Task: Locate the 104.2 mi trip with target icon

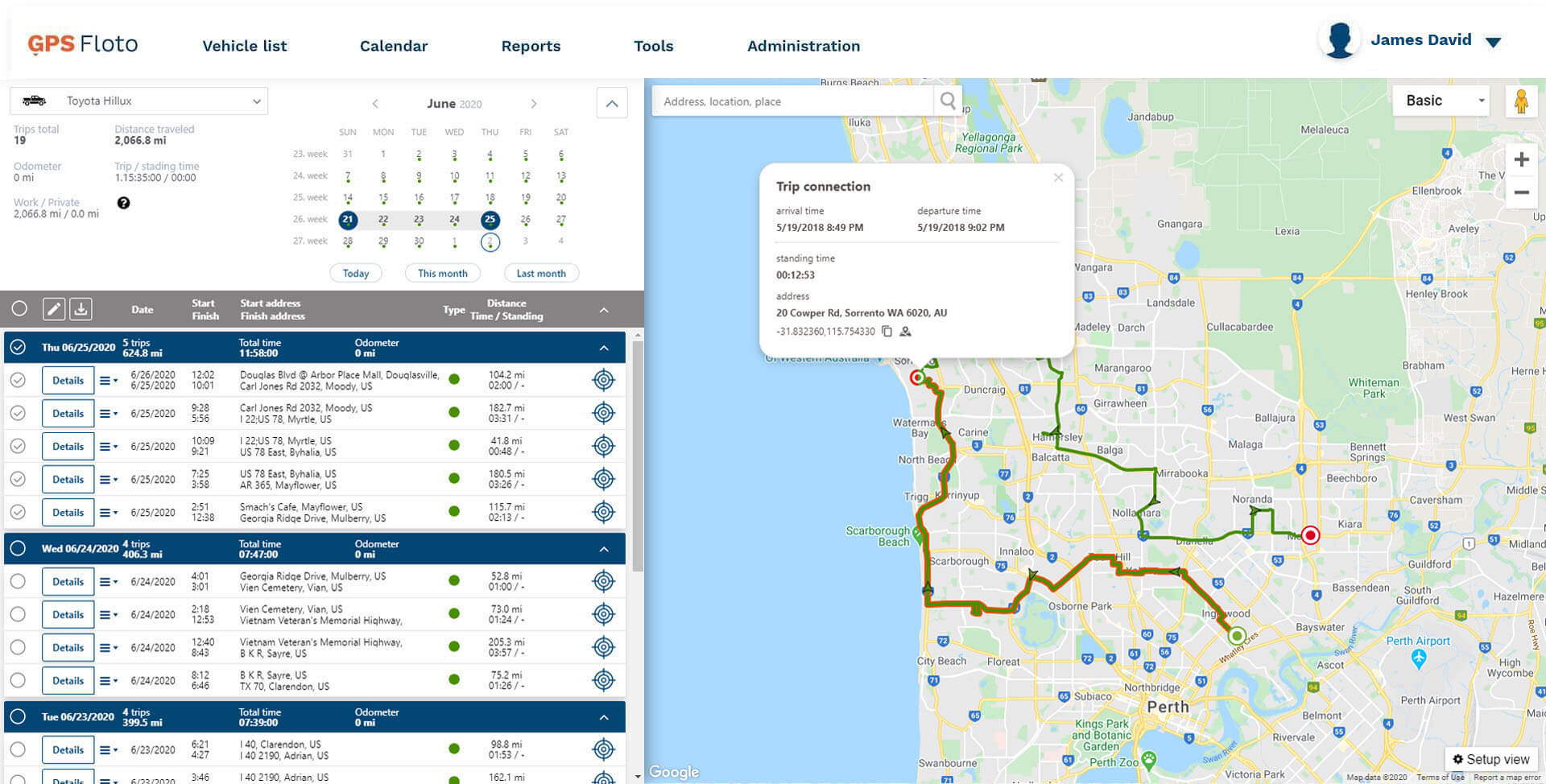Action: click(603, 380)
